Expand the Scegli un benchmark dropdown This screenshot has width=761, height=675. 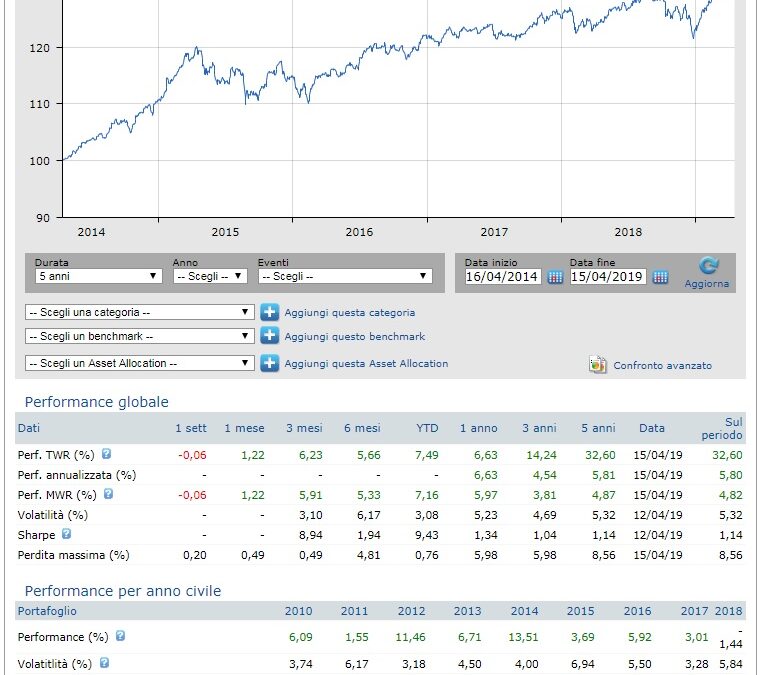point(139,337)
